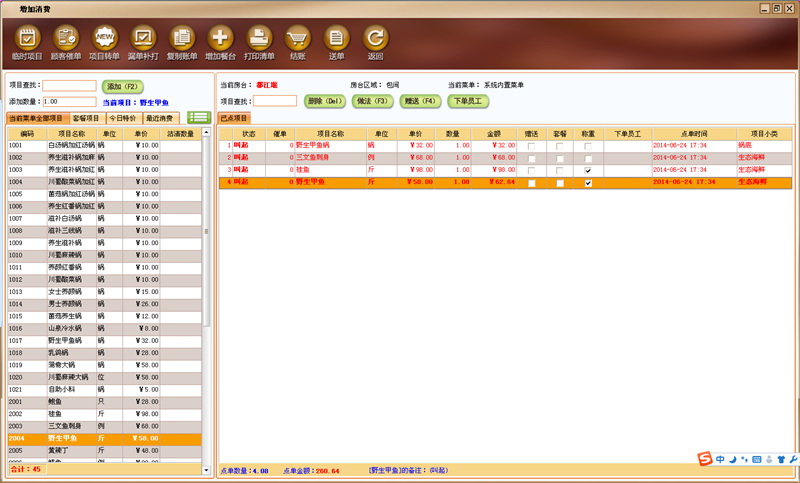The width and height of the screenshot is (800, 483).
Task: Select menu row 1013 女士养颜锅
Action: point(105,292)
